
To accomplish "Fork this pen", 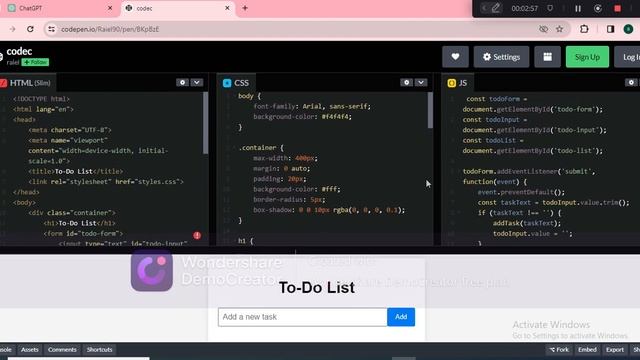I will coord(559,350).
